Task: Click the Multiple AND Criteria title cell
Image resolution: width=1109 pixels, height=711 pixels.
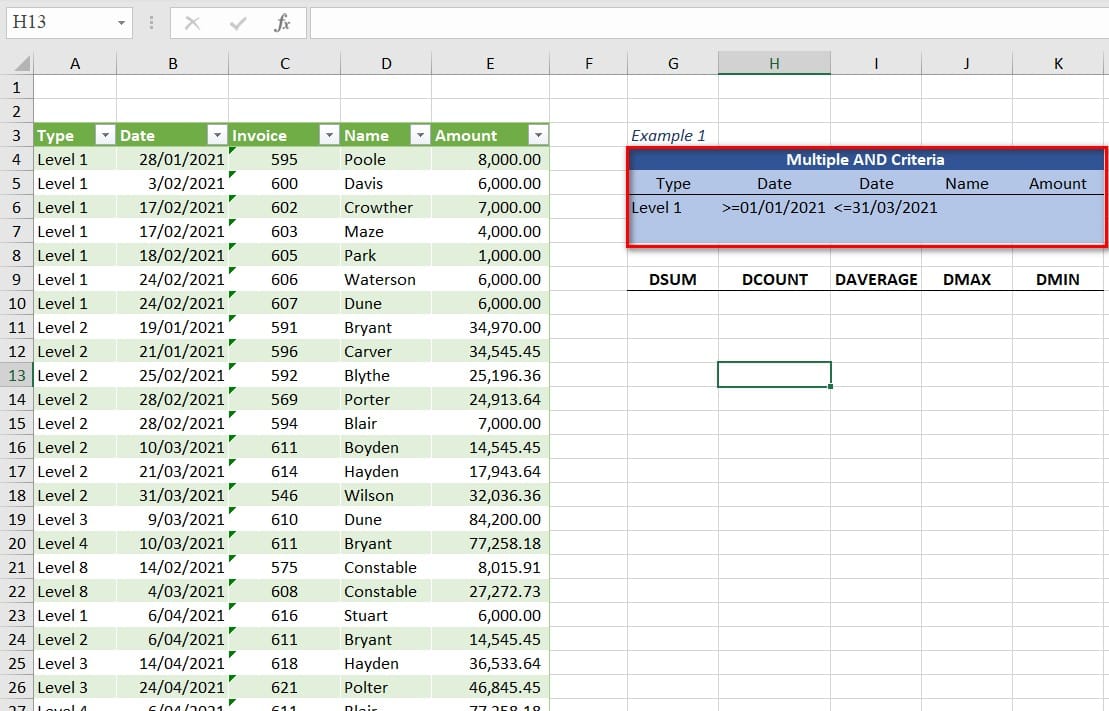Action: [x=865, y=160]
